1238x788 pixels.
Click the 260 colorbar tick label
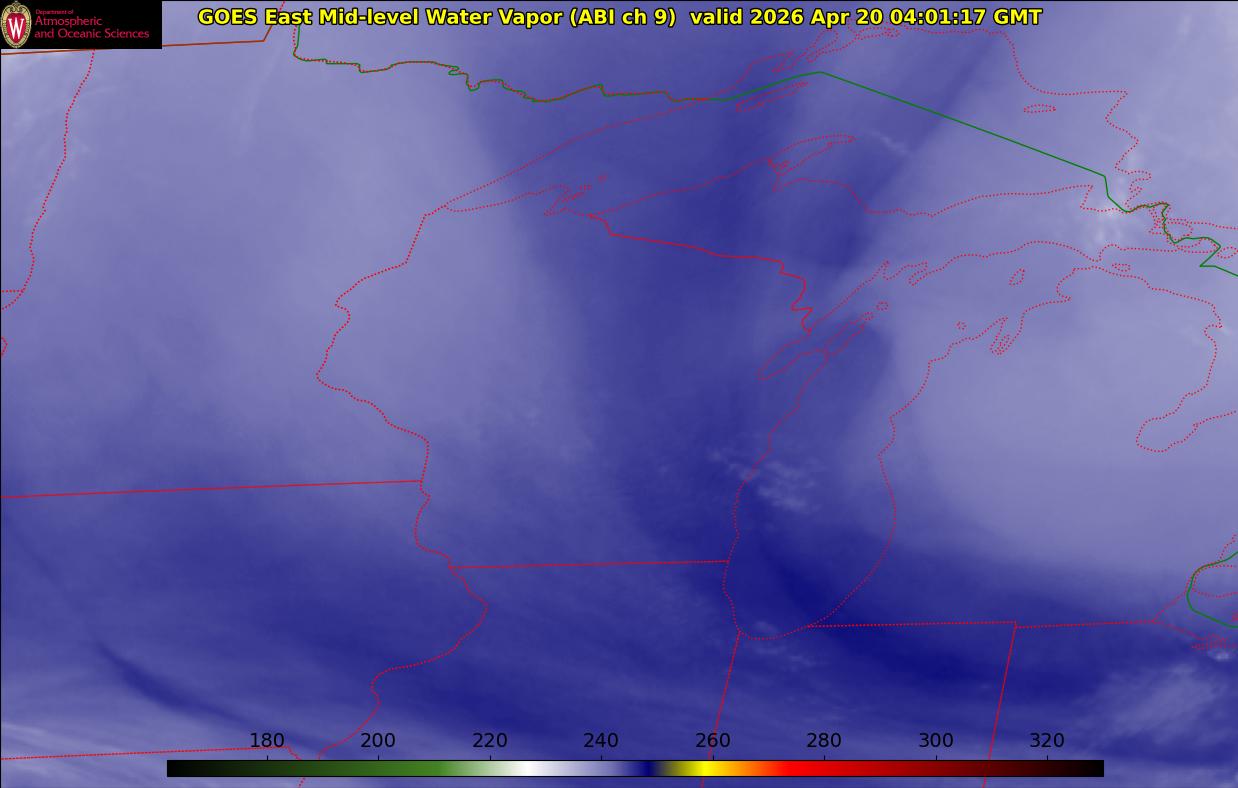coord(713,741)
